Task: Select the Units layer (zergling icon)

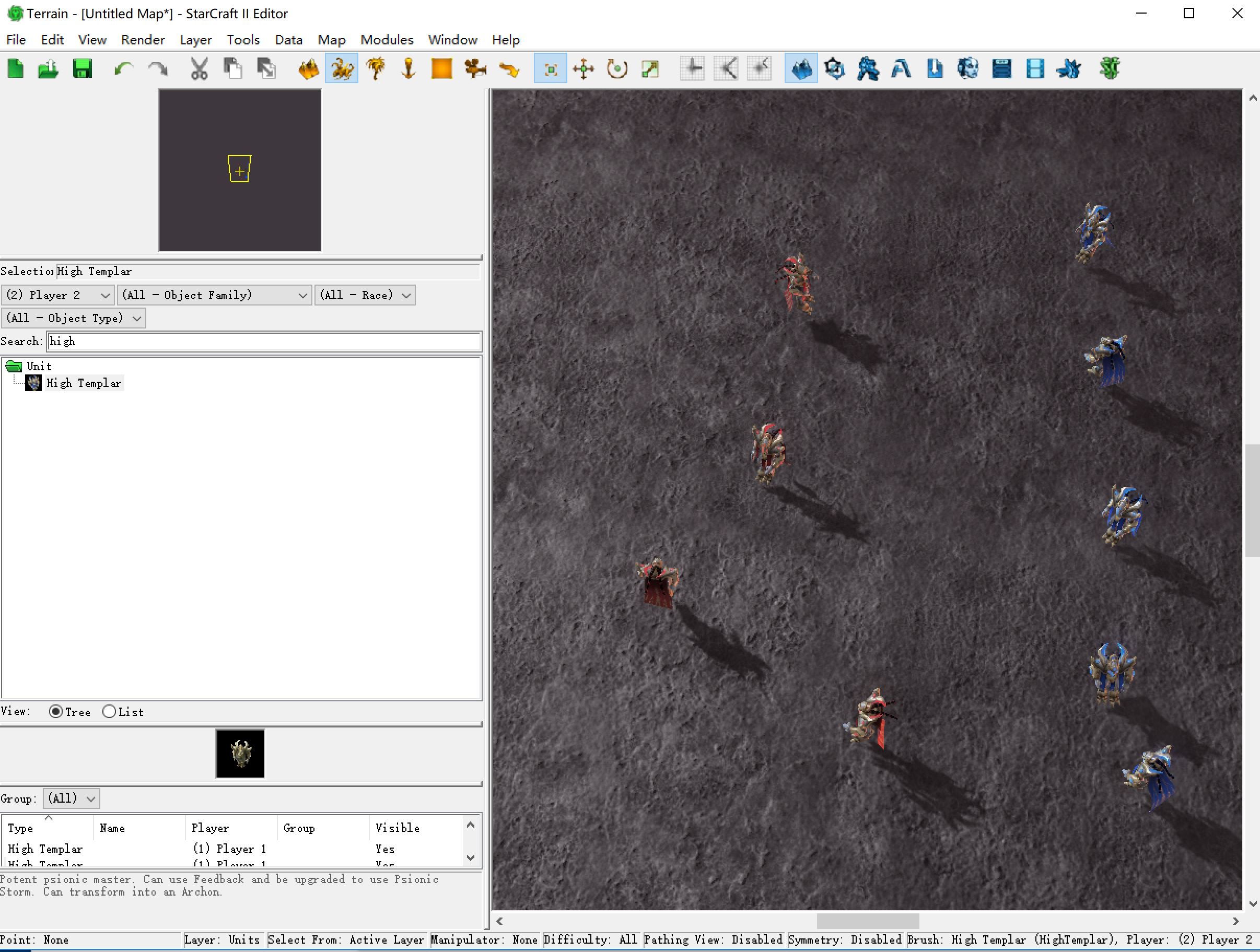Action: point(342,69)
